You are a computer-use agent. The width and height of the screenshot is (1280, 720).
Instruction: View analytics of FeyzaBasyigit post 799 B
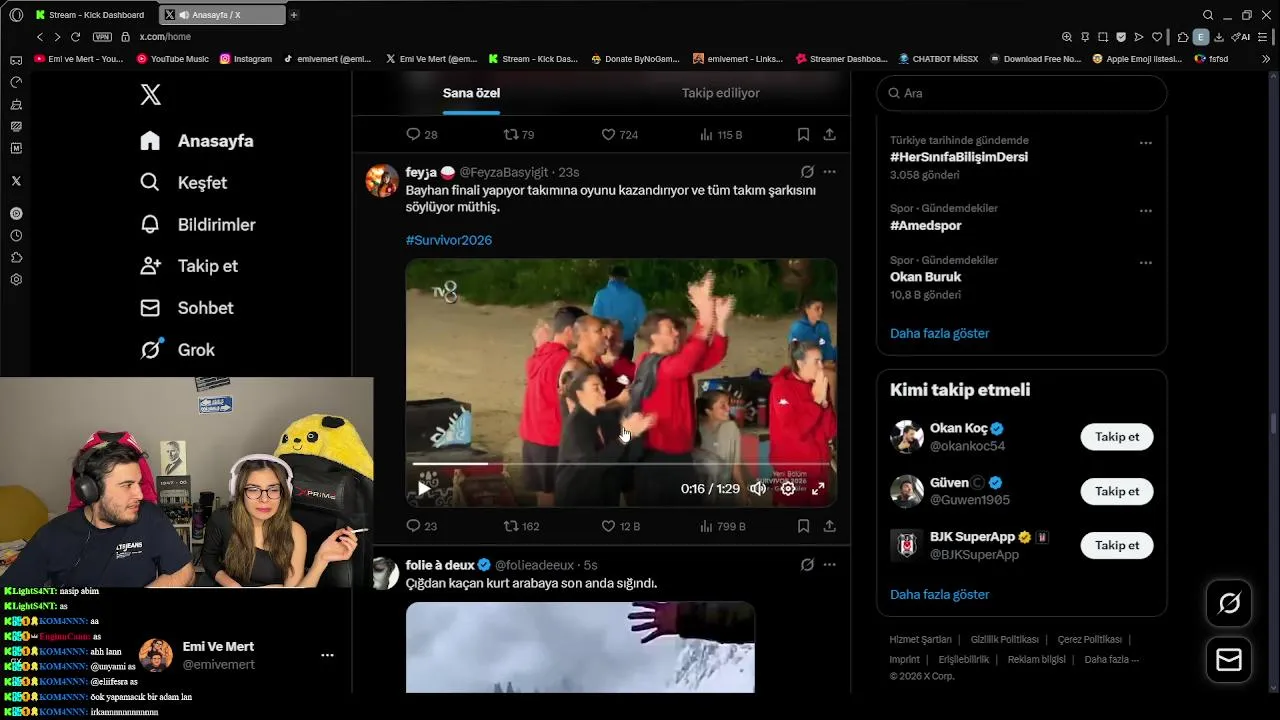(x=722, y=526)
